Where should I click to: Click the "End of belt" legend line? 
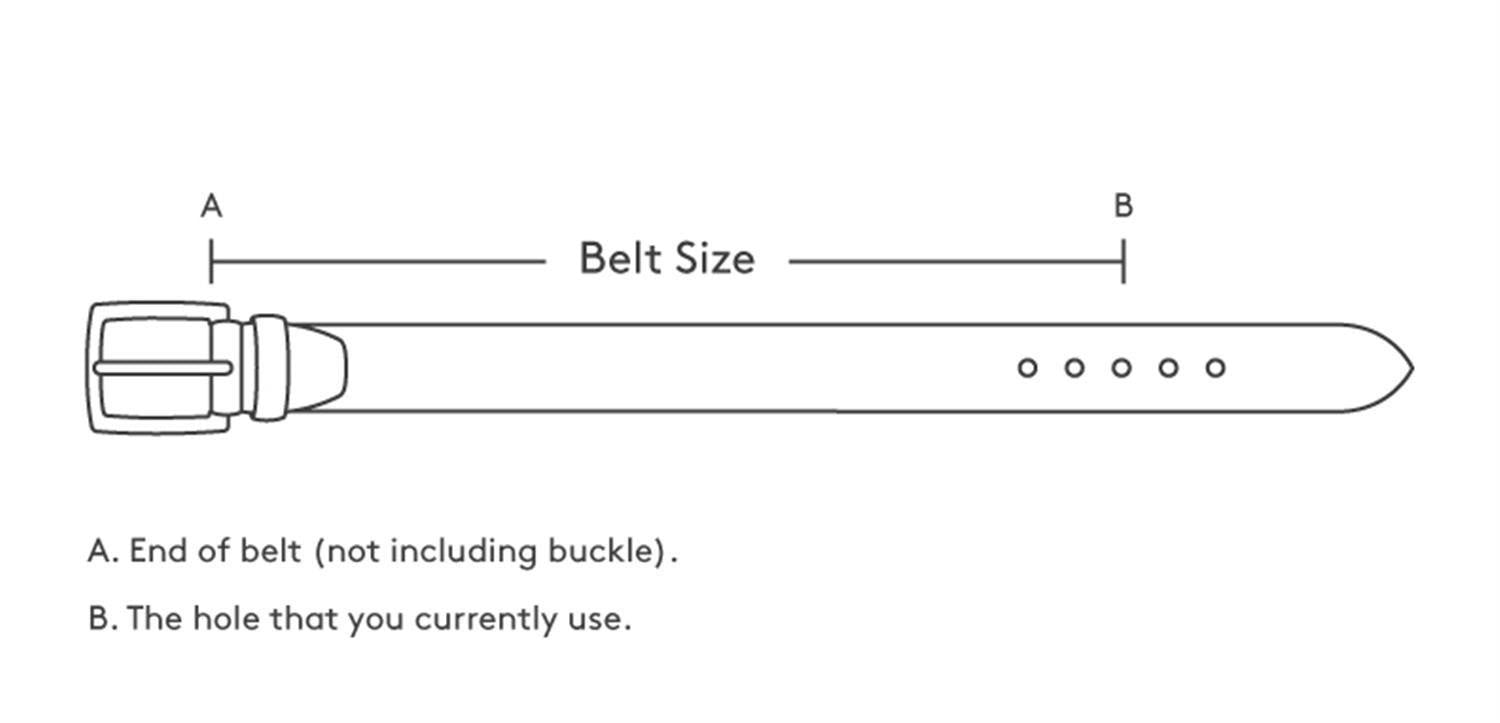click(382, 551)
